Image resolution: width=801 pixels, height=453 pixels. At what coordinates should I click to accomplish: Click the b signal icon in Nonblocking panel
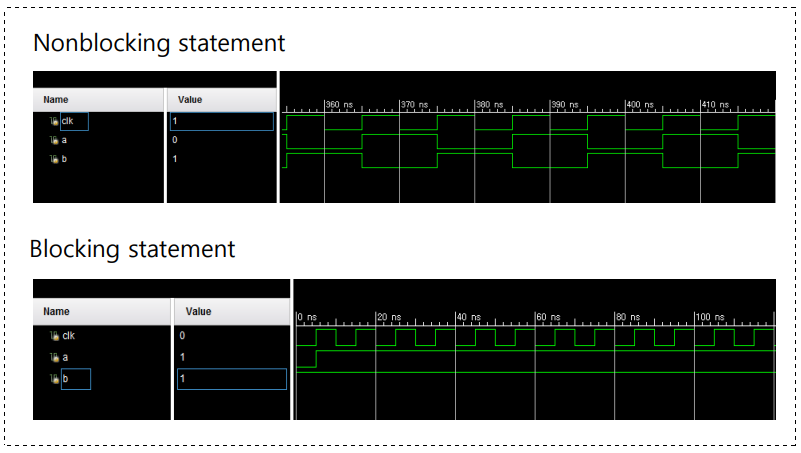[54, 159]
